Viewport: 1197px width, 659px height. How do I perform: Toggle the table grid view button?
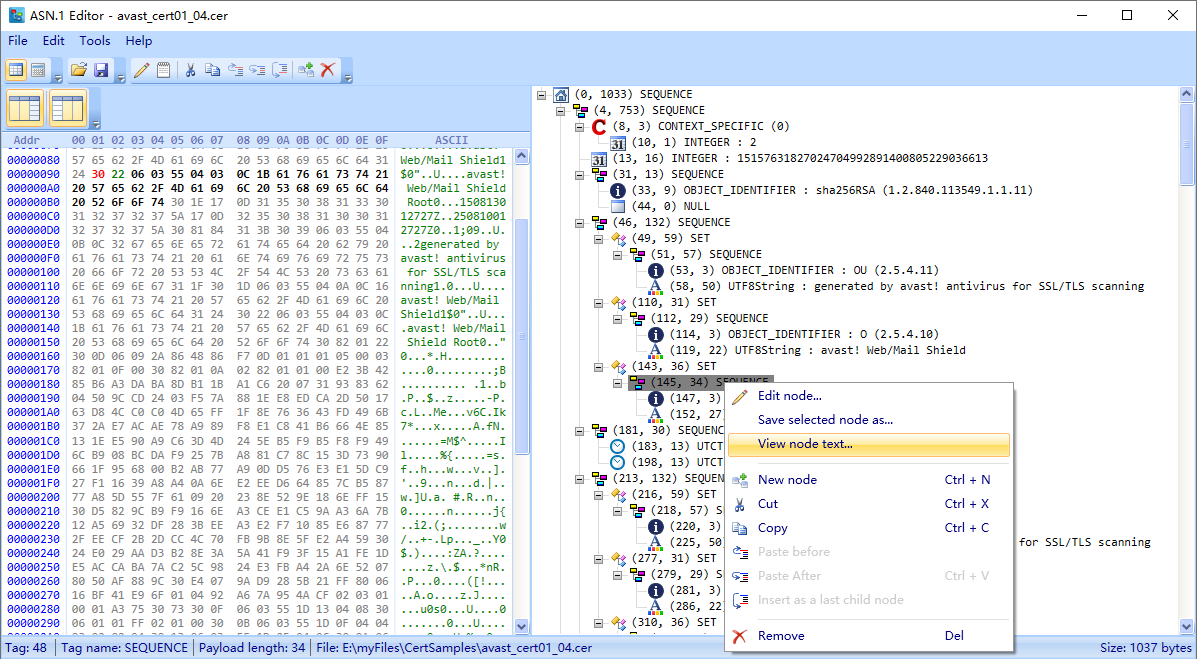16,69
